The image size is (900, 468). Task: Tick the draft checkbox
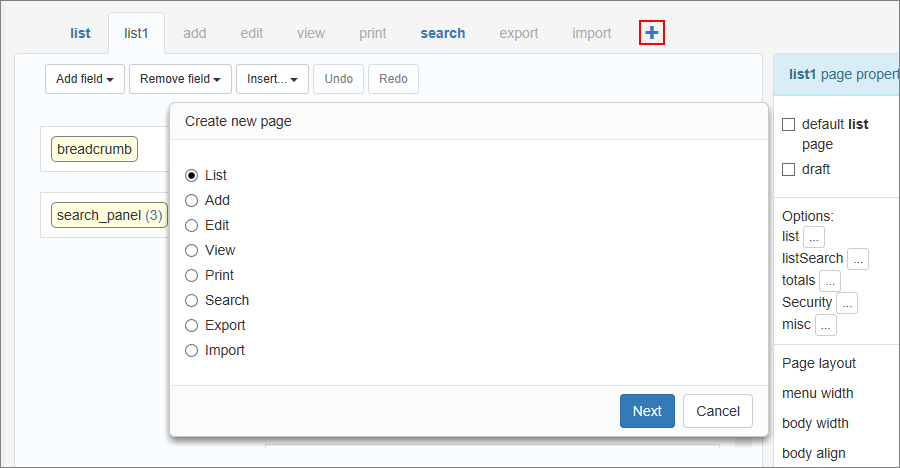coord(788,170)
